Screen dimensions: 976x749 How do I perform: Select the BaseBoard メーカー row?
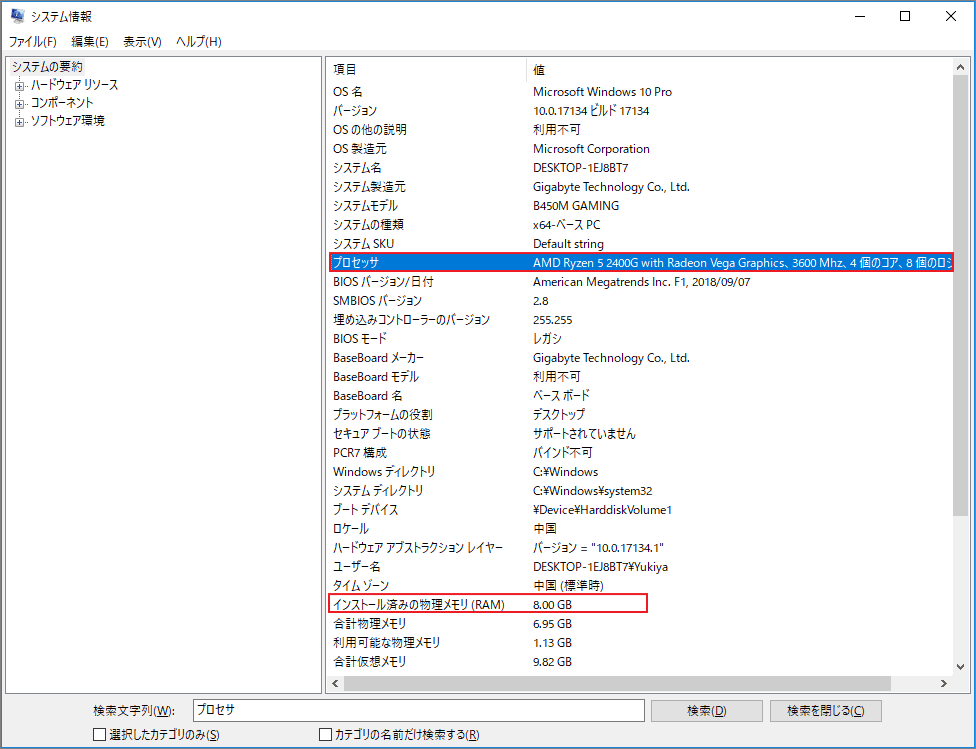coord(640,357)
